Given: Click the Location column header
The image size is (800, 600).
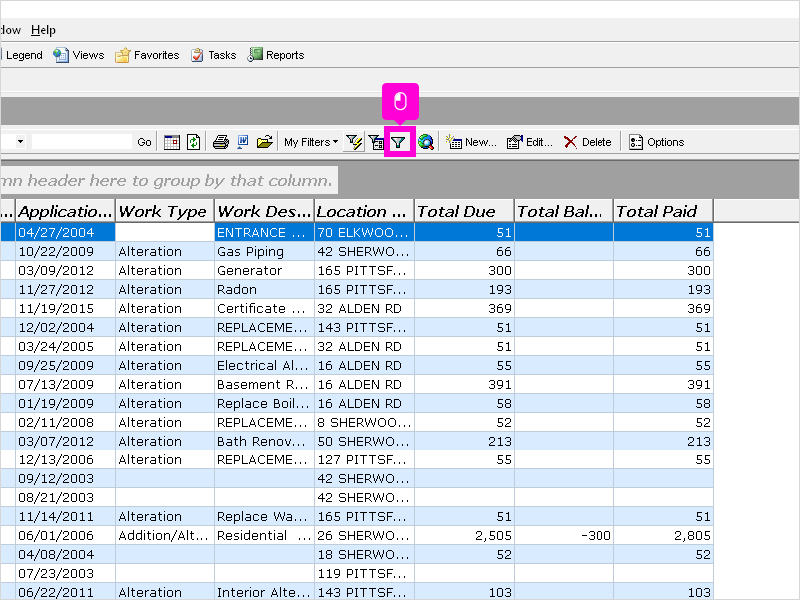Looking at the screenshot, I should click(x=364, y=211).
